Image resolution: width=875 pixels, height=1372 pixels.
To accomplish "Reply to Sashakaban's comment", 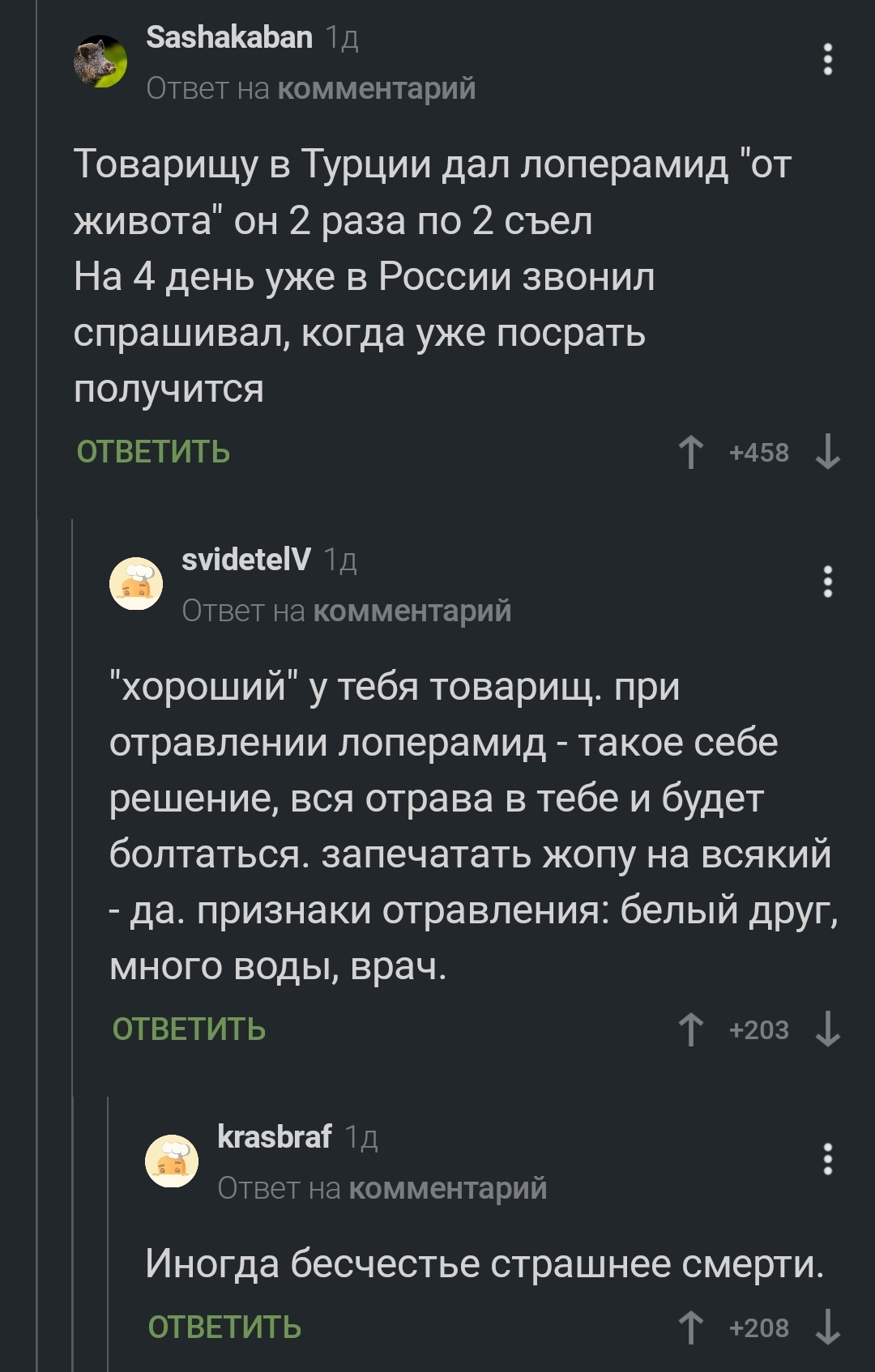I will coord(153,452).
